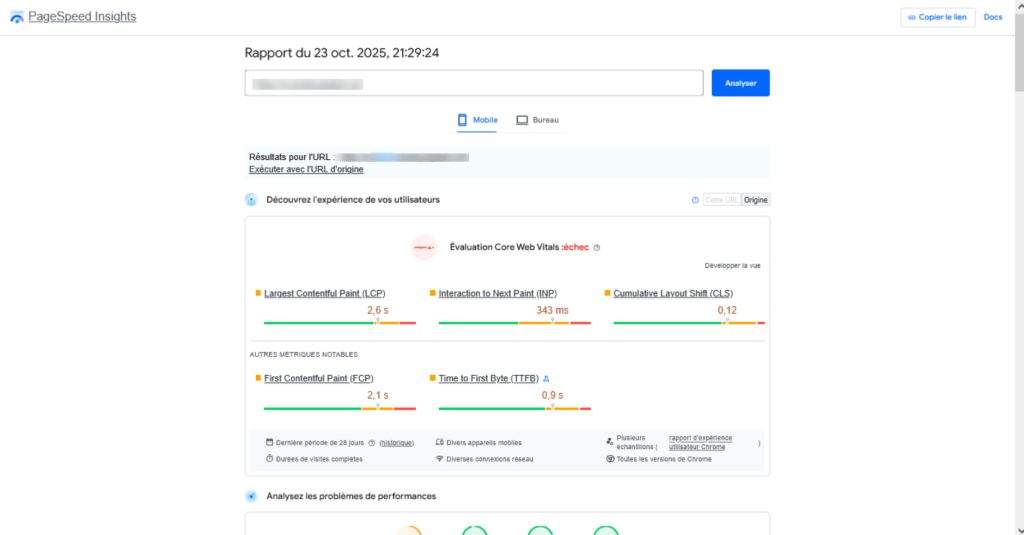Open the Docs link
This screenshot has height=535, width=1024.
pos(993,17)
